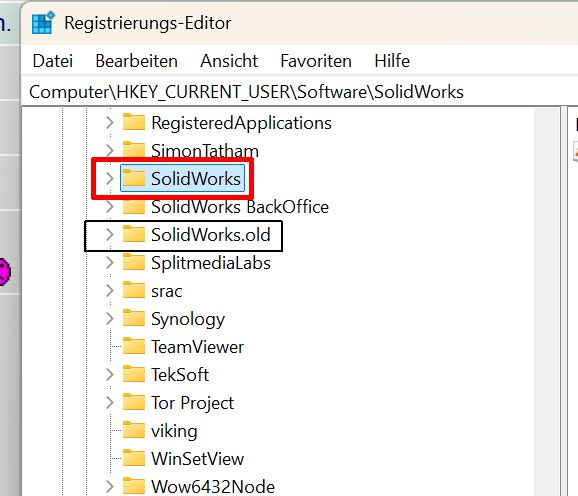
Task: Select the RegisteredApplications folder icon
Action: pos(133,122)
